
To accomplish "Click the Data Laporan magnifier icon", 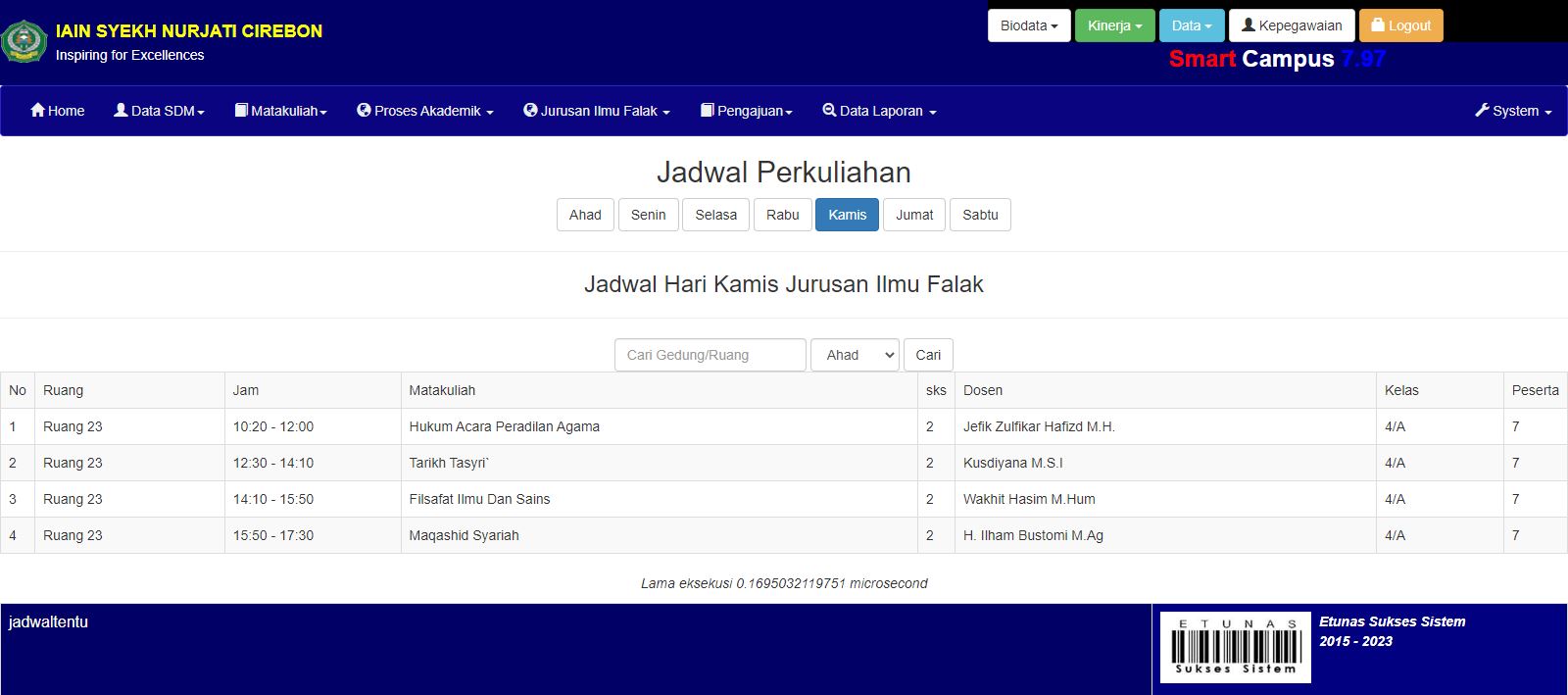I will point(829,110).
